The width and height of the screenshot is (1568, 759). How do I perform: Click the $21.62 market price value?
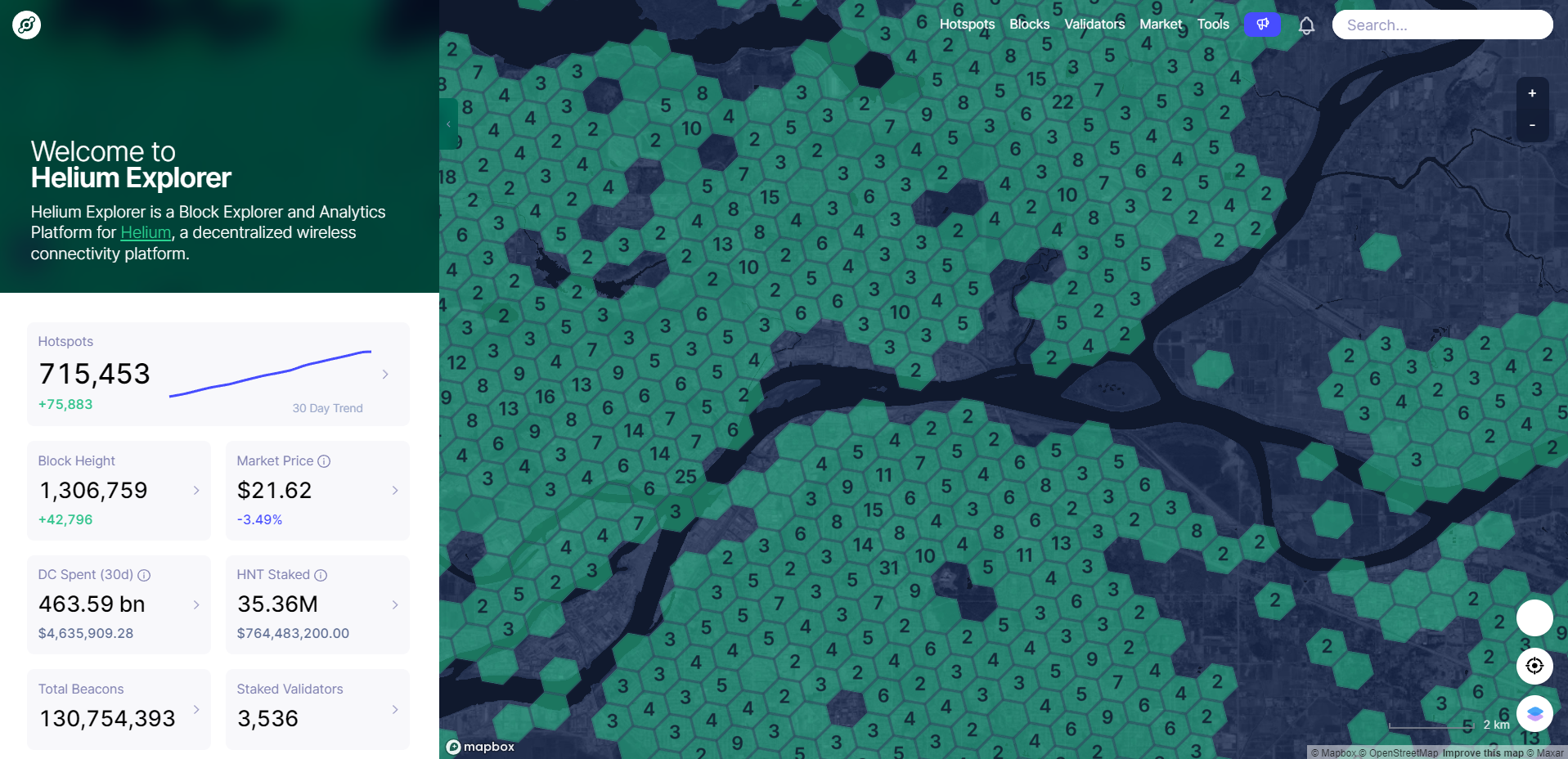pos(274,490)
